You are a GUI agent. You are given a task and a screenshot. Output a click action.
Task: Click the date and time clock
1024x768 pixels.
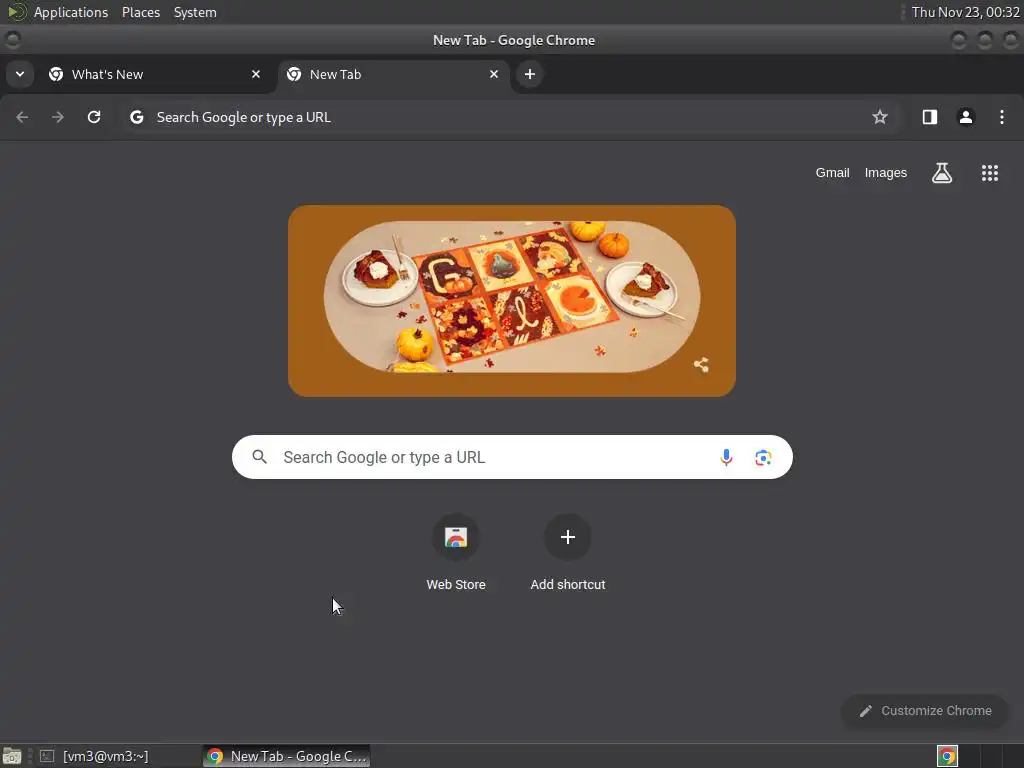coord(965,12)
